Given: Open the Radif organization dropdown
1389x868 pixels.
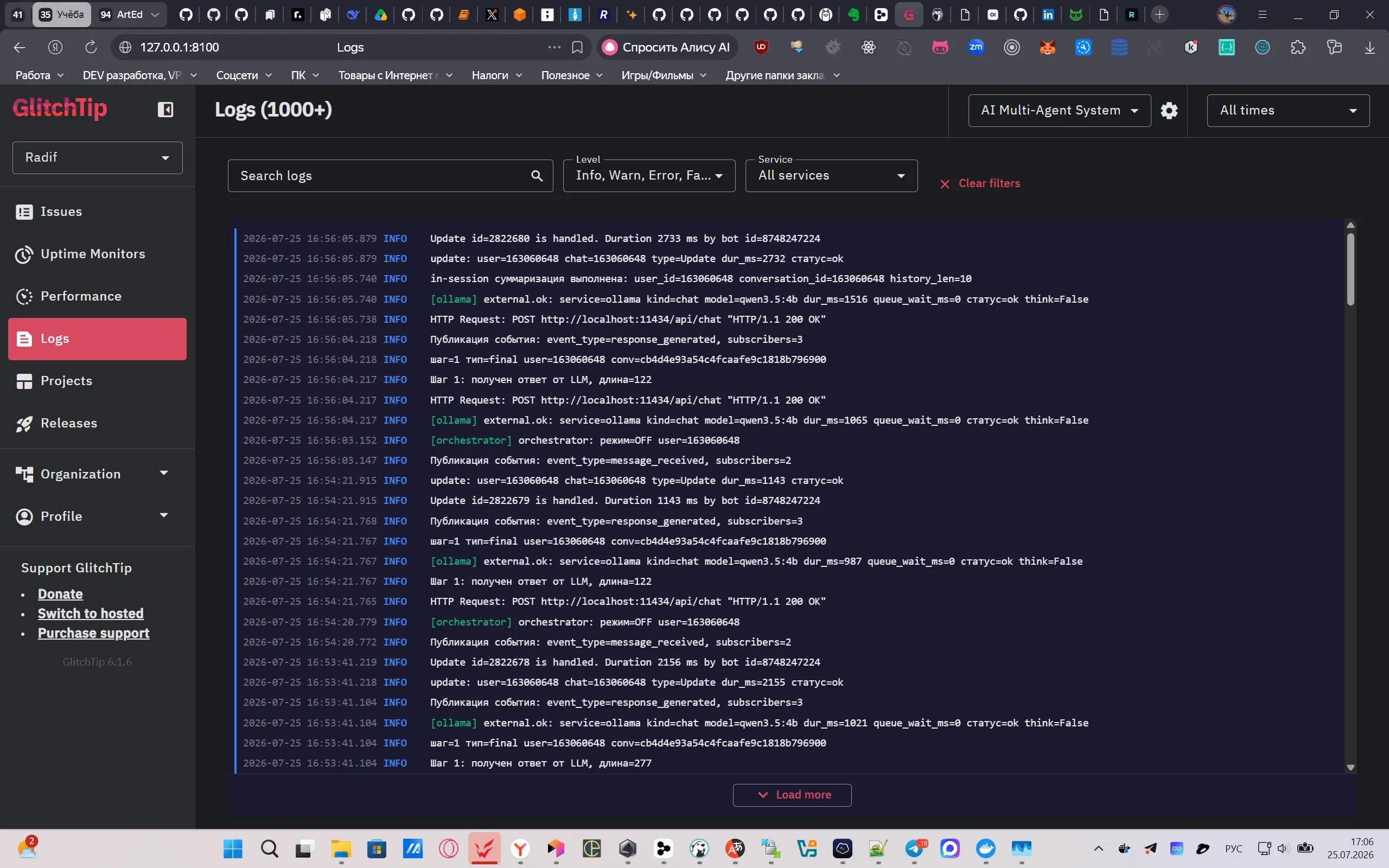Looking at the screenshot, I should pyautogui.click(x=98, y=158).
